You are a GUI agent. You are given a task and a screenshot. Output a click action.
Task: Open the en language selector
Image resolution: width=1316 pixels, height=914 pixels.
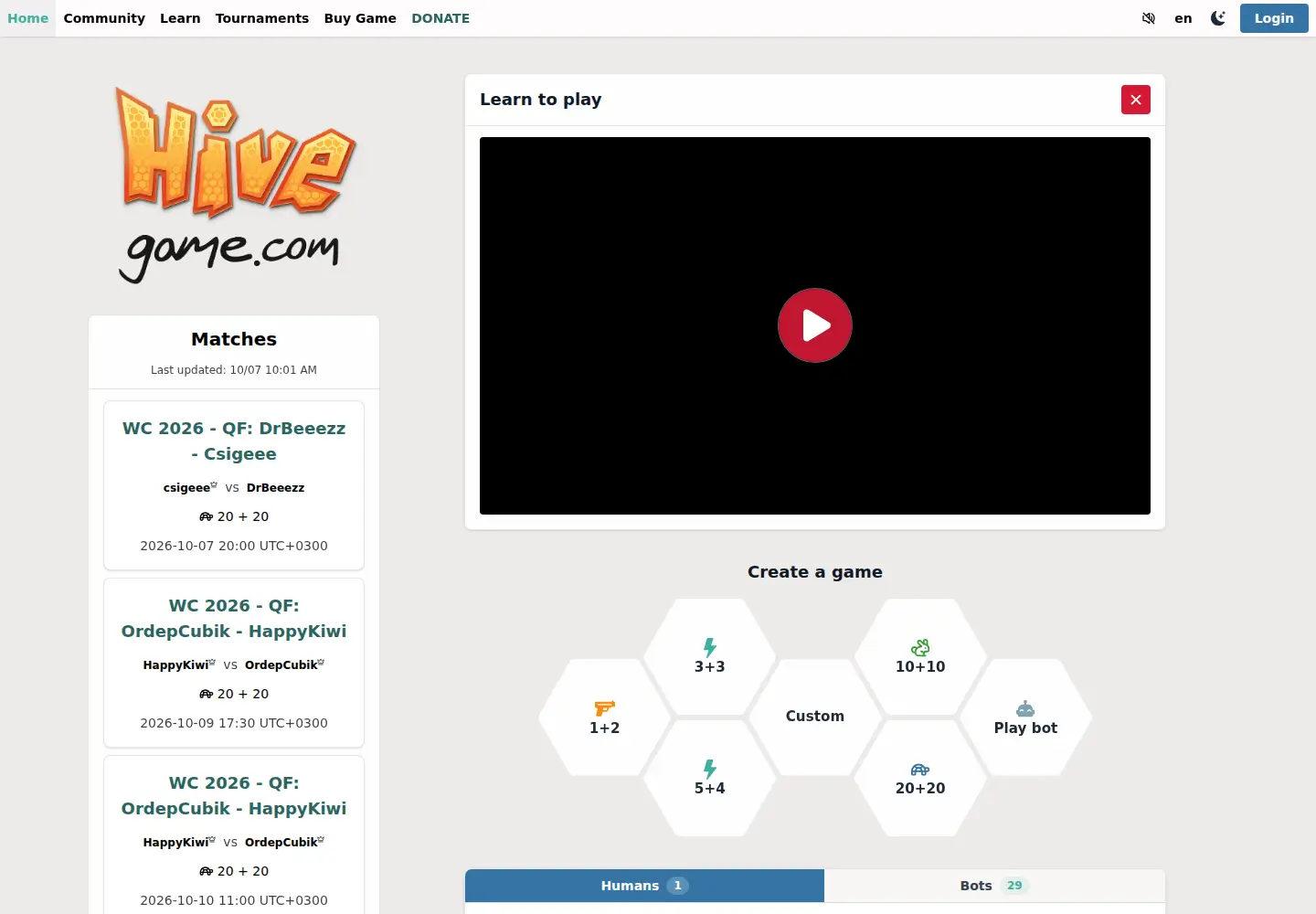point(1183,18)
